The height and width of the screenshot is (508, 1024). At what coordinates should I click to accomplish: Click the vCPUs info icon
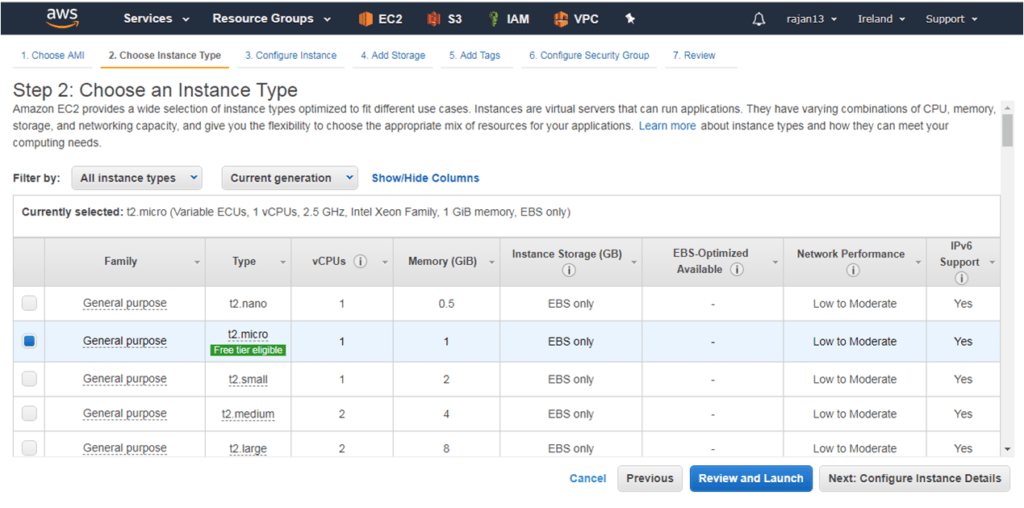click(360, 261)
